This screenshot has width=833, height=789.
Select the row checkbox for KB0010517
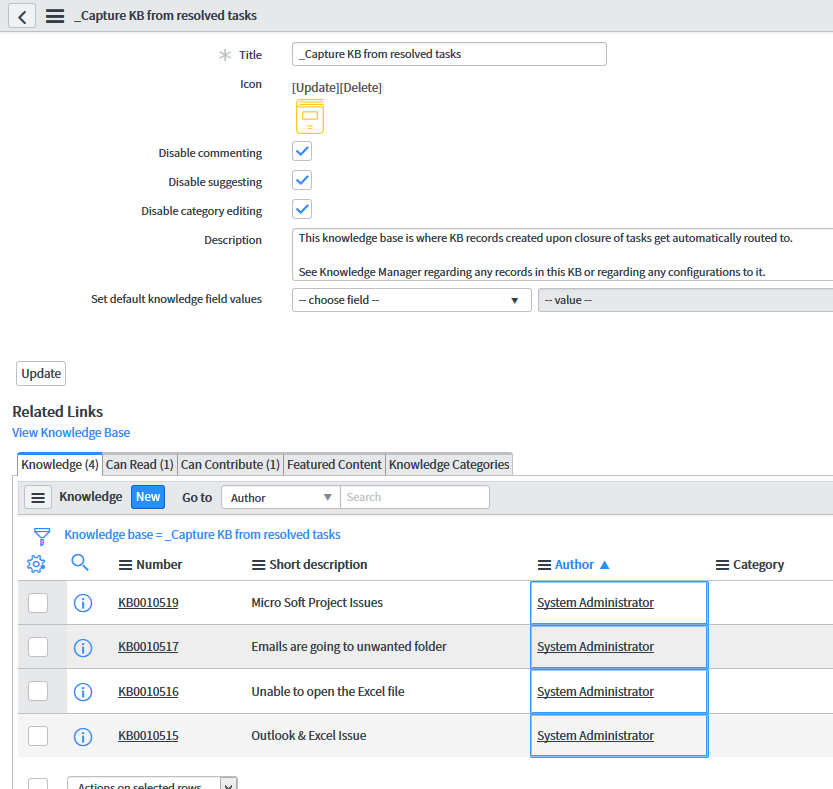(38, 647)
